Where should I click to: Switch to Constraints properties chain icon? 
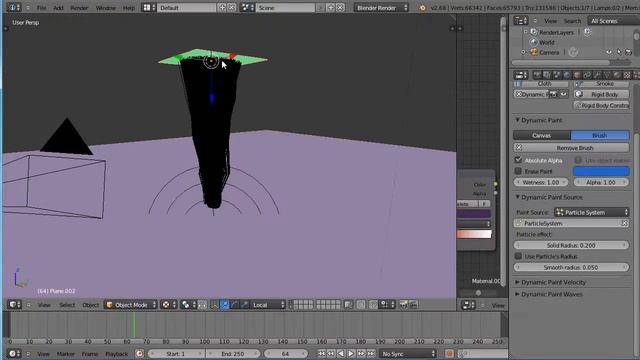(x=587, y=75)
